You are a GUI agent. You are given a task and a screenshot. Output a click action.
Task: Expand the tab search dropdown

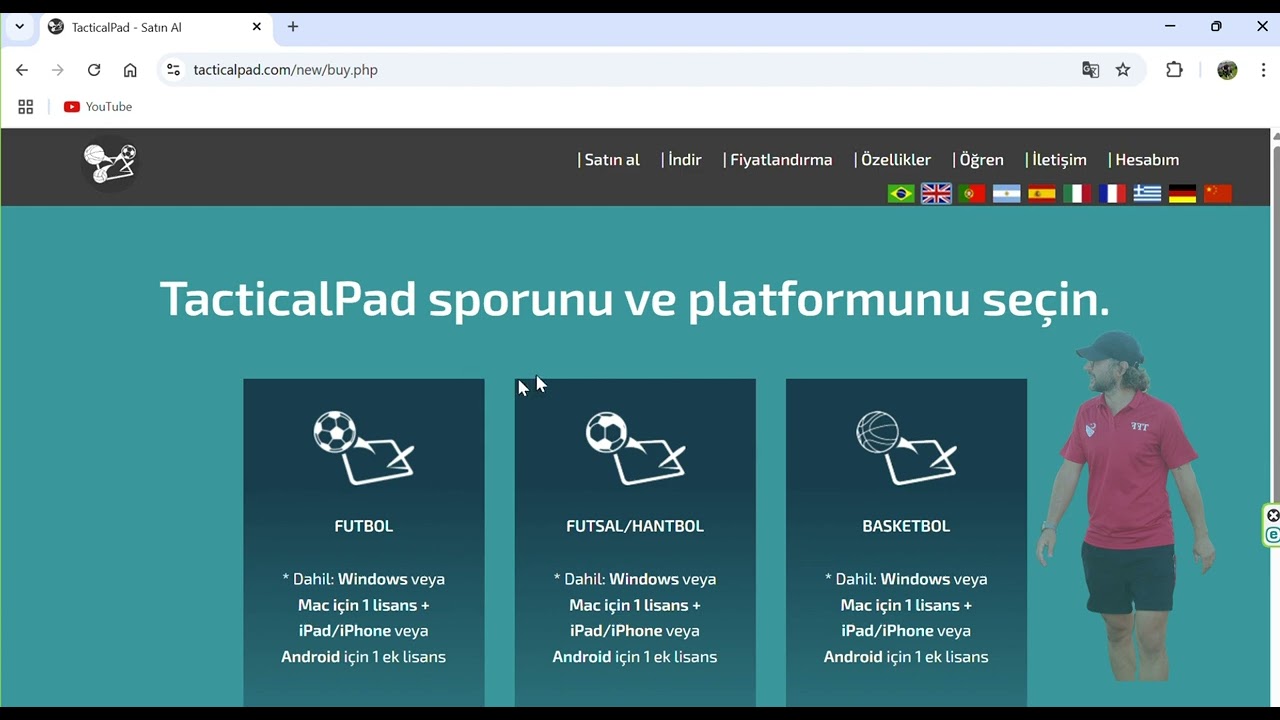point(19,27)
